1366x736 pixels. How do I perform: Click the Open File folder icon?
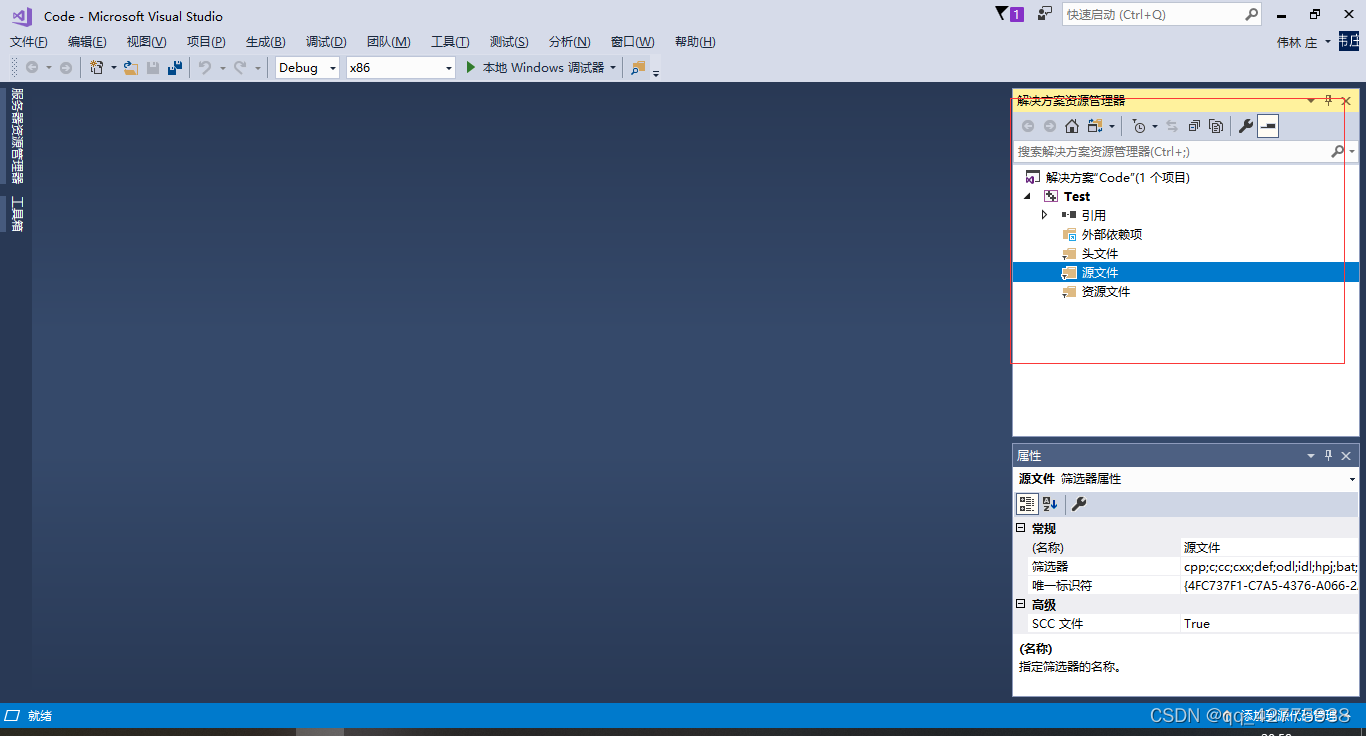coord(131,68)
